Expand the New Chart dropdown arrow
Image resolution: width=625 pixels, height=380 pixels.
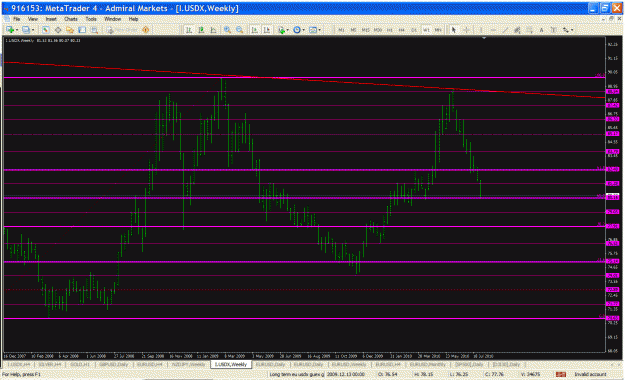(x=17, y=30)
